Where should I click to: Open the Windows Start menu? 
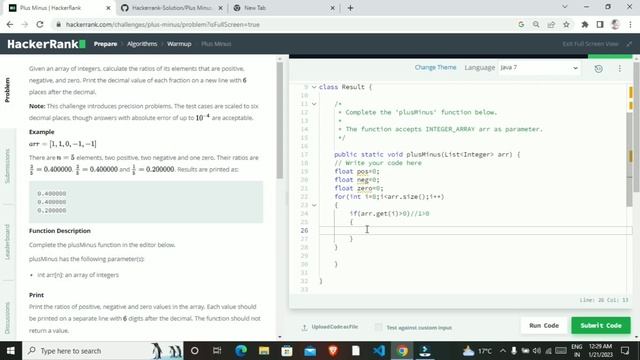coord(11,351)
